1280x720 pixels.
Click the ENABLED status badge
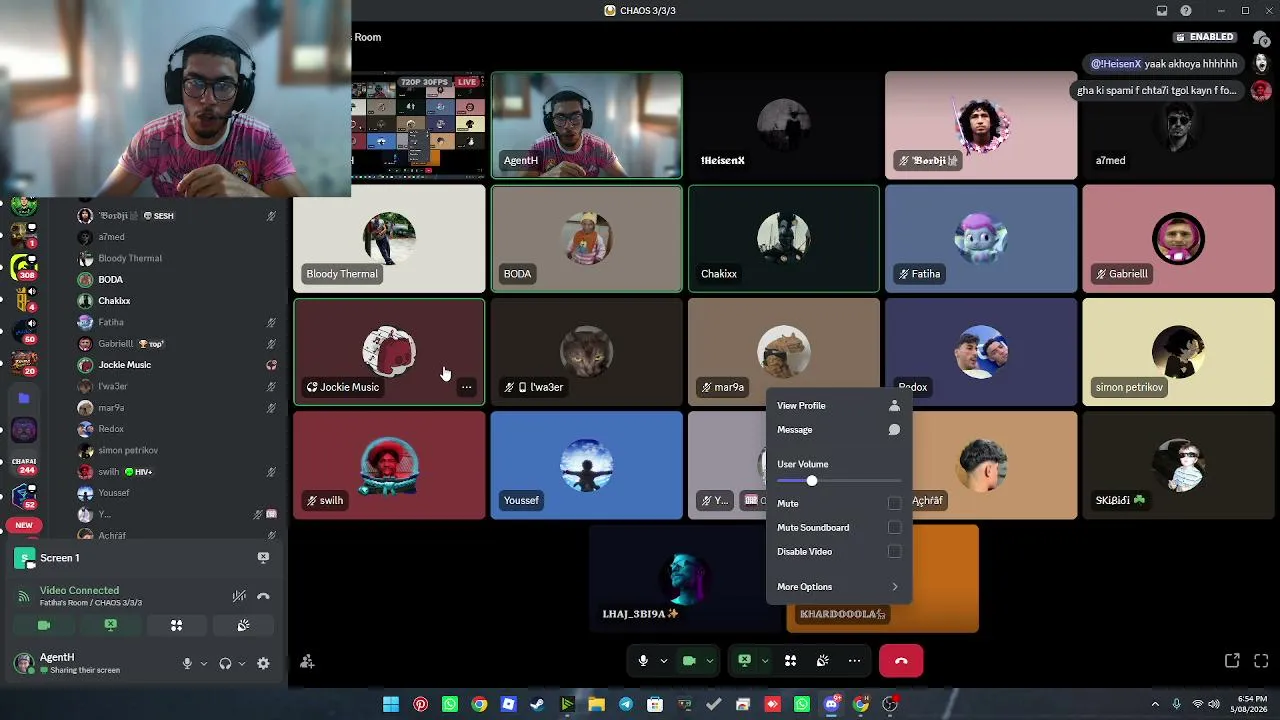(x=1205, y=37)
